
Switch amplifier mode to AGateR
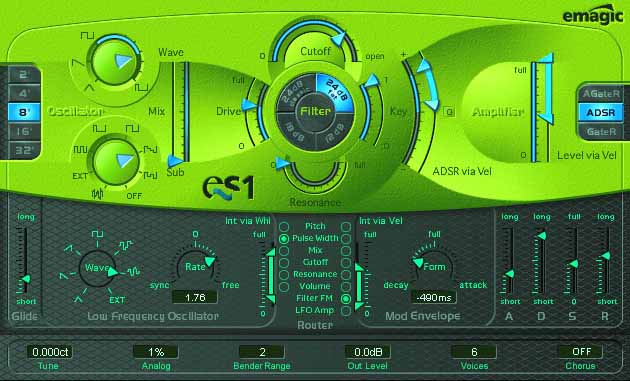(x=601, y=94)
